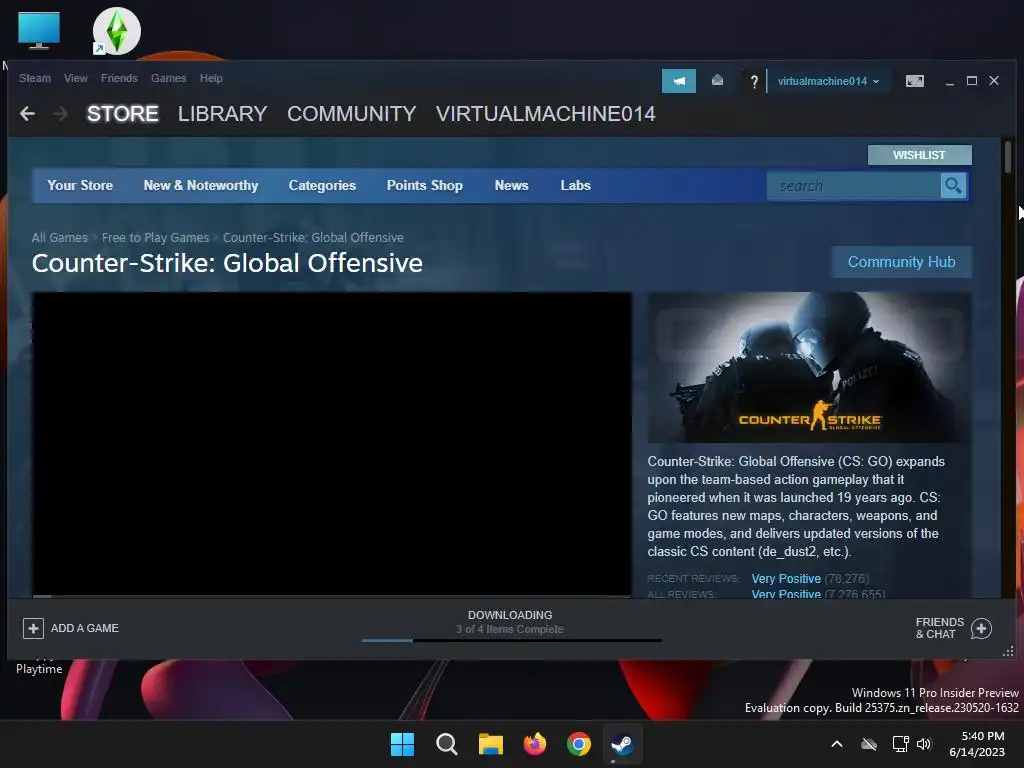This screenshot has height=768, width=1024.
Task: Click the window resize grip corner
Action: click(x=1008, y=651)
